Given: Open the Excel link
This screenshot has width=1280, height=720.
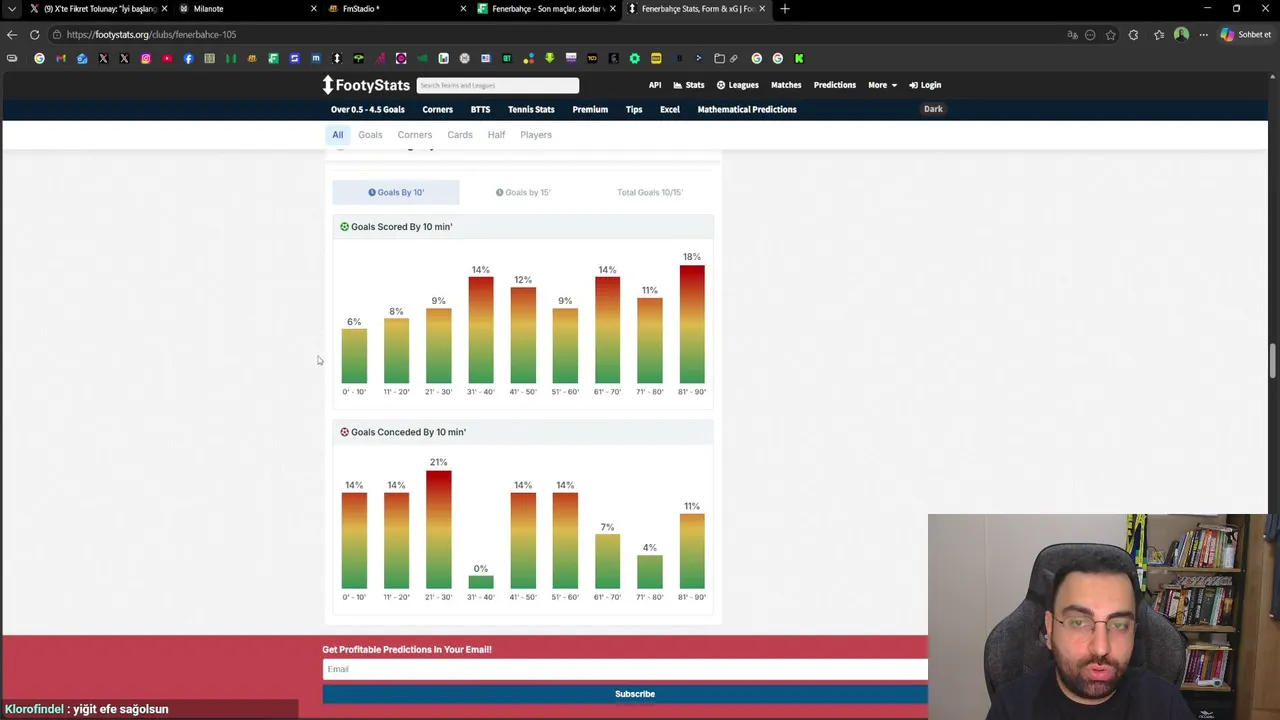Looking at the screenshot, I should tap(670, 109).
